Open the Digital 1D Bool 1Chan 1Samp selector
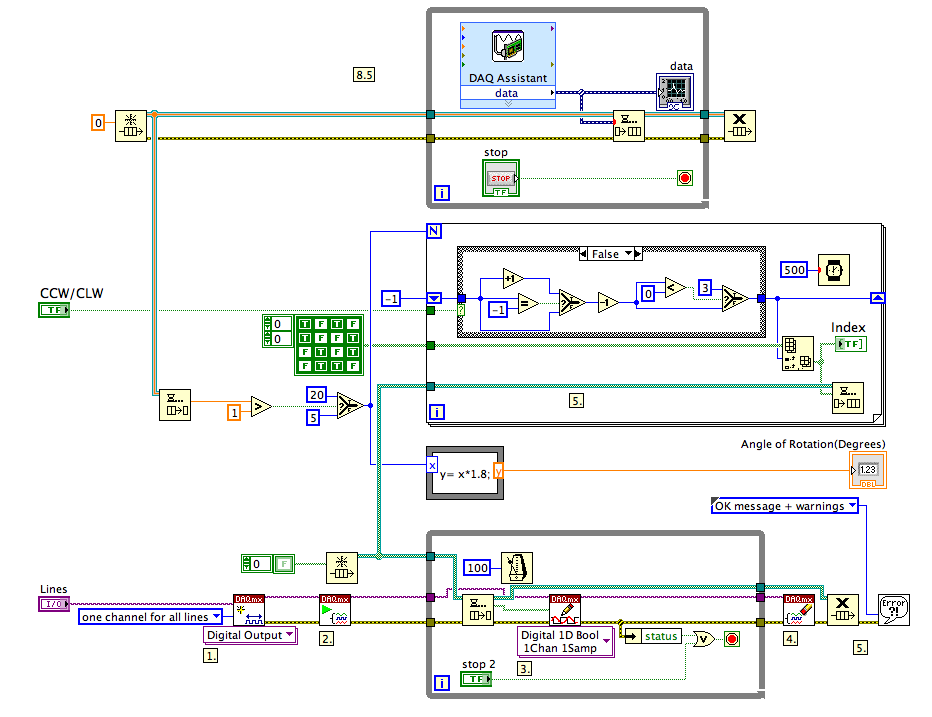Viewport: 932px width, 717px height. [x=565, y=641]
